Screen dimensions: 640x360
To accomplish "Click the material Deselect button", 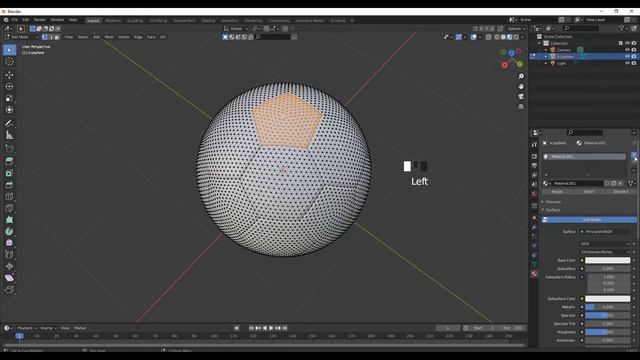I will pos(621,191).
